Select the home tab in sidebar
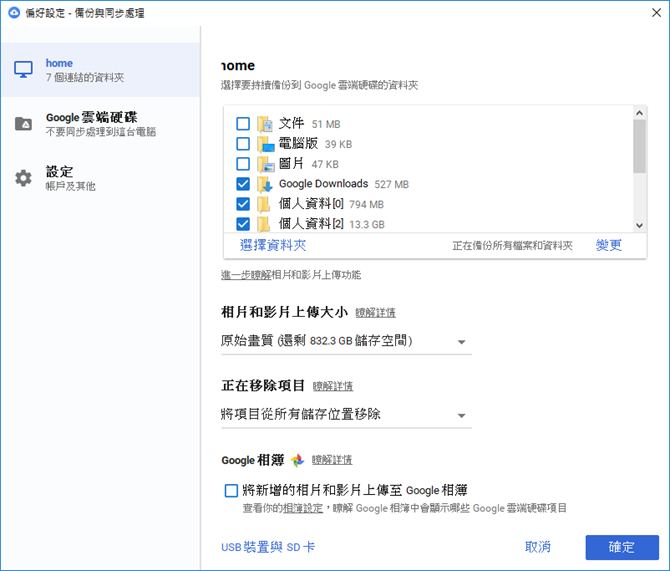 click(x=101, y=70)
